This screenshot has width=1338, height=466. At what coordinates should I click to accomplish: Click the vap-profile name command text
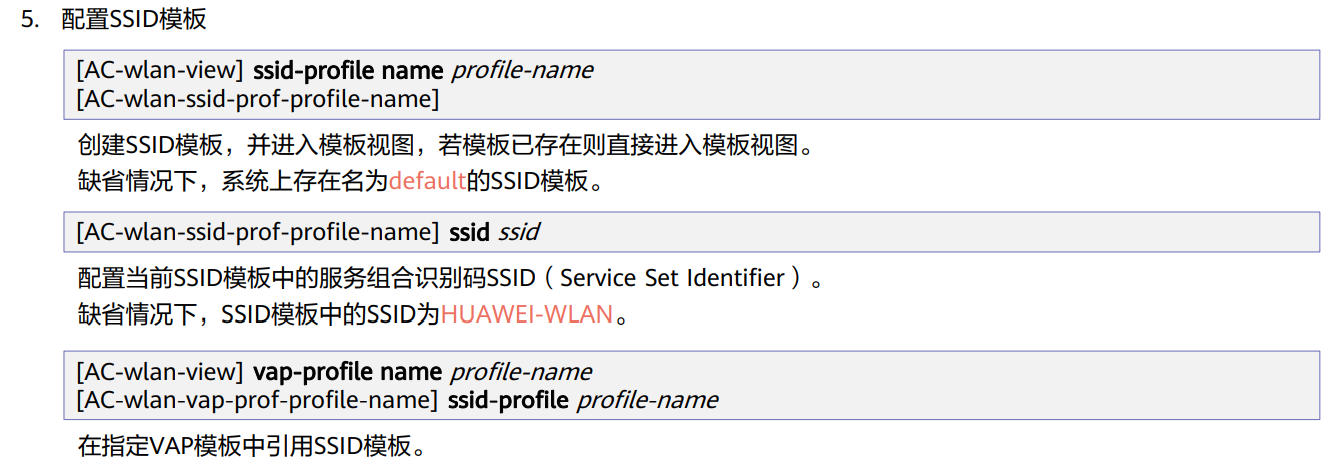click(347, 372)
